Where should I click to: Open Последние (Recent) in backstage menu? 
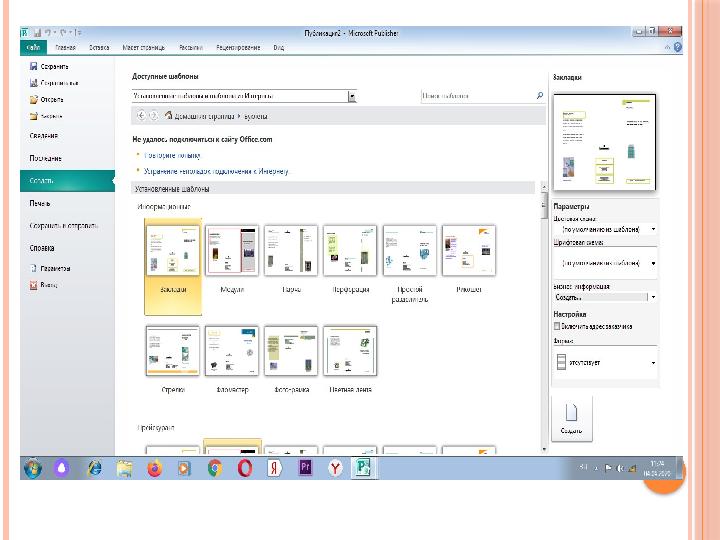pos(45,158)
